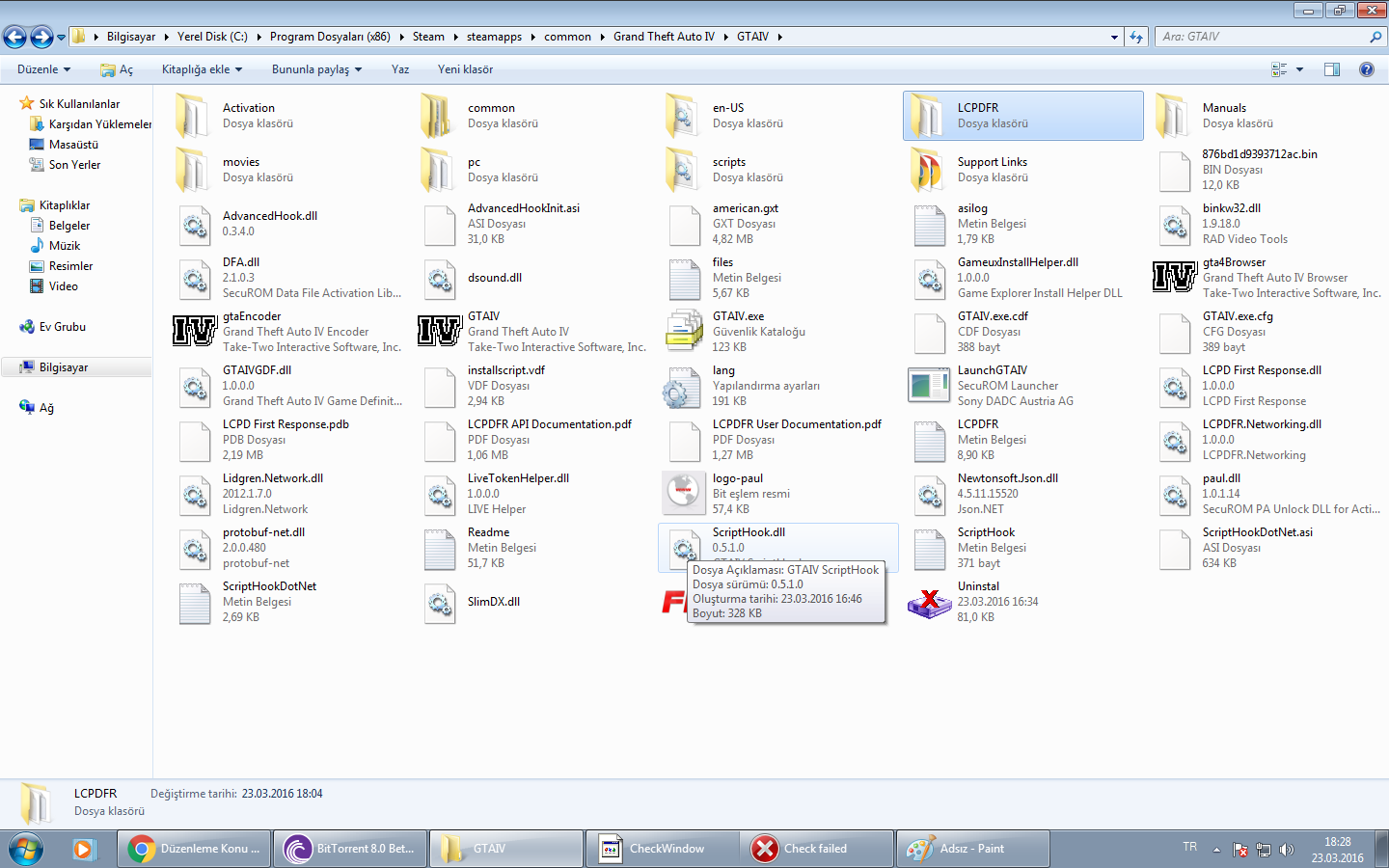Expand the Grand Theft Auto IV breadcrumb arrow
The height and width of the screenshot is (868, 1389).
725,37
